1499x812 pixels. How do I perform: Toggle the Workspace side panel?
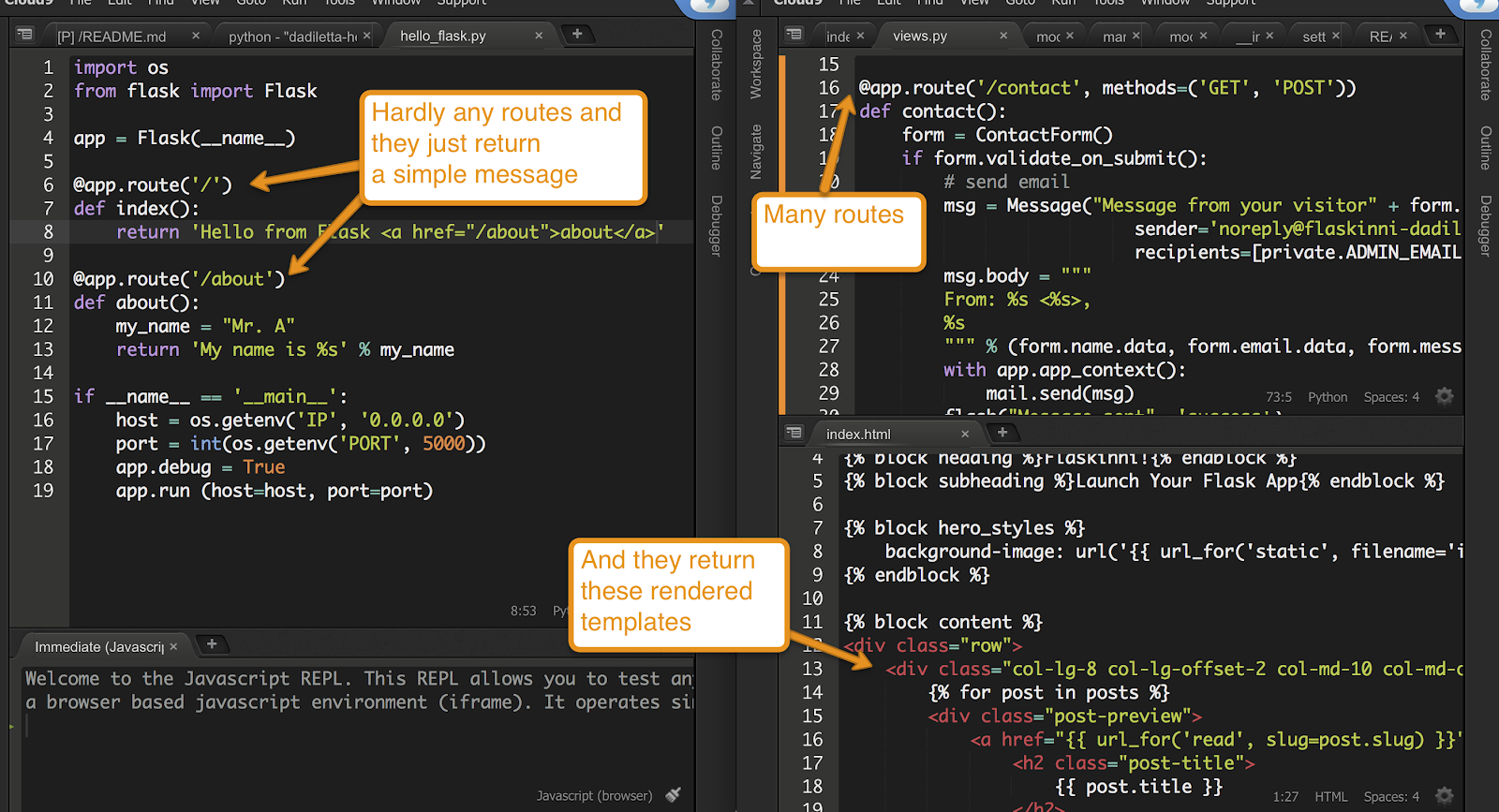(x=756, y=64)
